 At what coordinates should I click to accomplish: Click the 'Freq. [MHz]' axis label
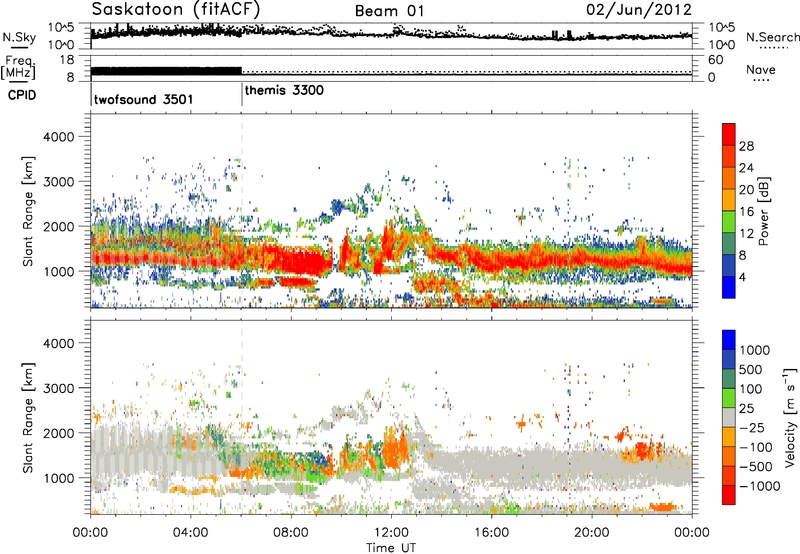[19, 67]
